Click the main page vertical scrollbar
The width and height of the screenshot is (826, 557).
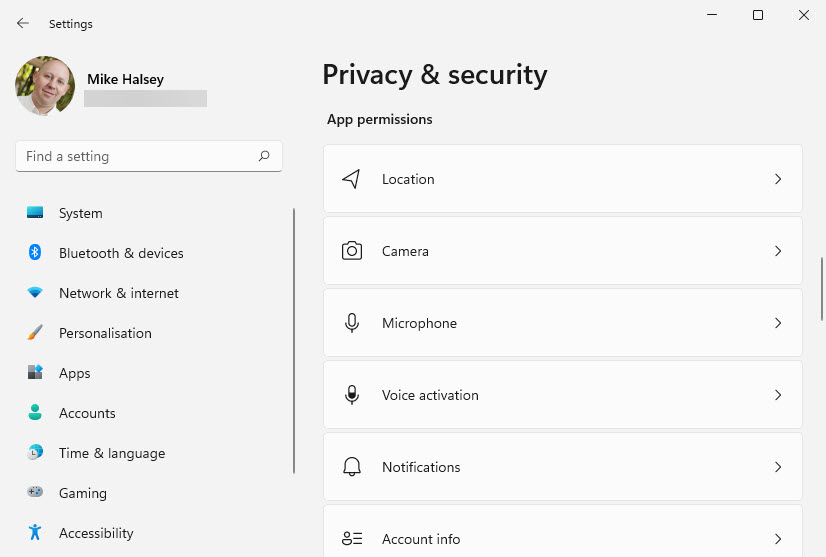click(822, 288)
